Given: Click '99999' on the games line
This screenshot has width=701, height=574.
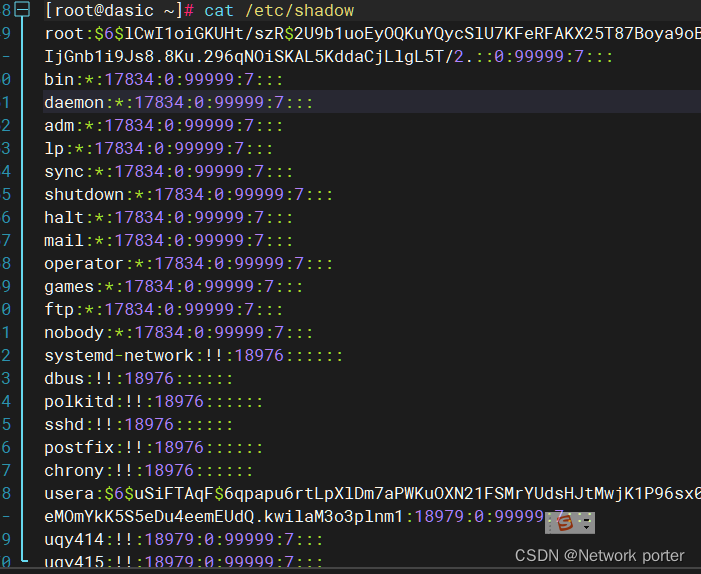Looking at the screenshot, I should coord(229,287).
